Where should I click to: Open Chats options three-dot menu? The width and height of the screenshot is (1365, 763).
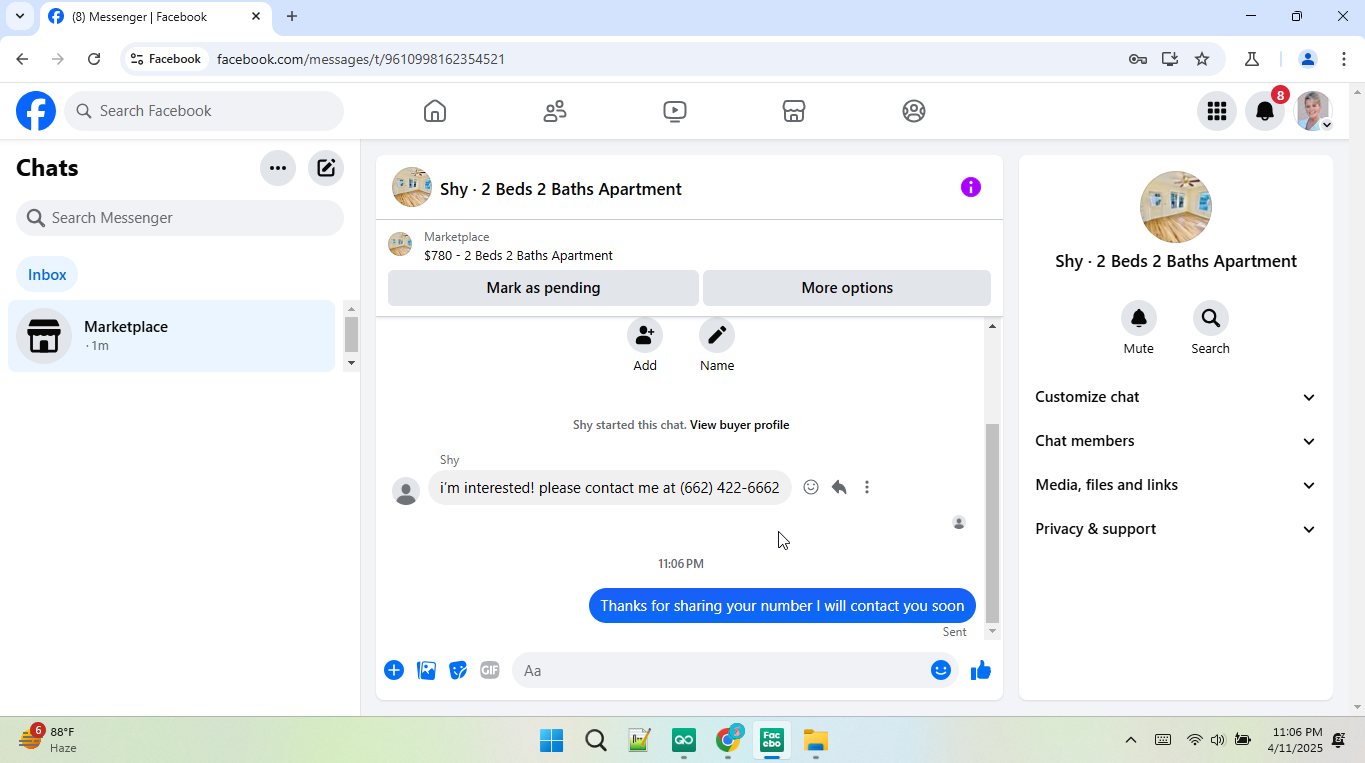tap(278, 168)
